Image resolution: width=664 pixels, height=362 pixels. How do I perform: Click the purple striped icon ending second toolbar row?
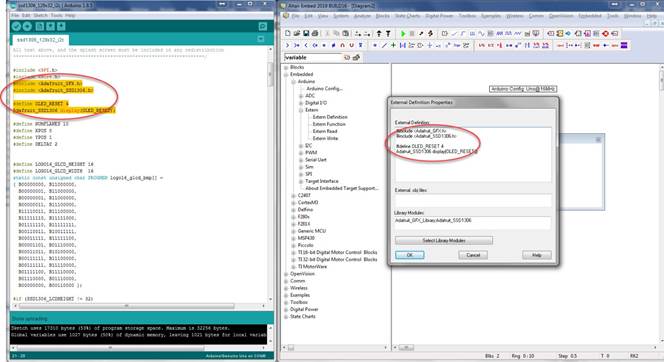[x=624, y=45]
